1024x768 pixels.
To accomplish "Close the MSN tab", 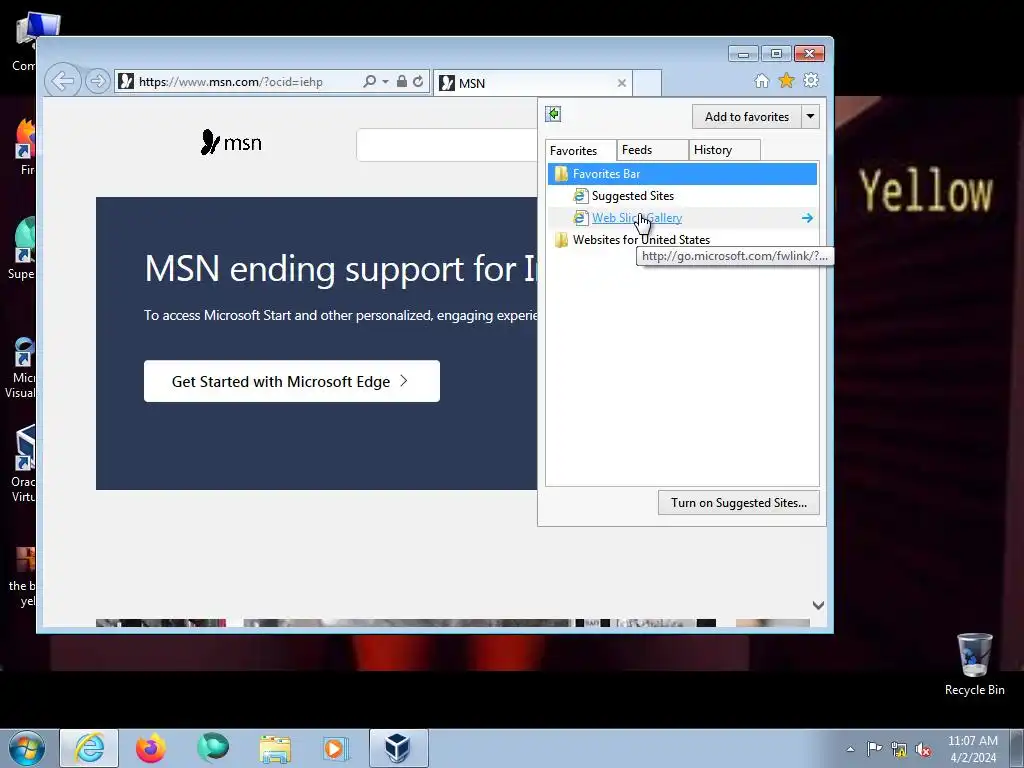I will (x=622, y=83).
